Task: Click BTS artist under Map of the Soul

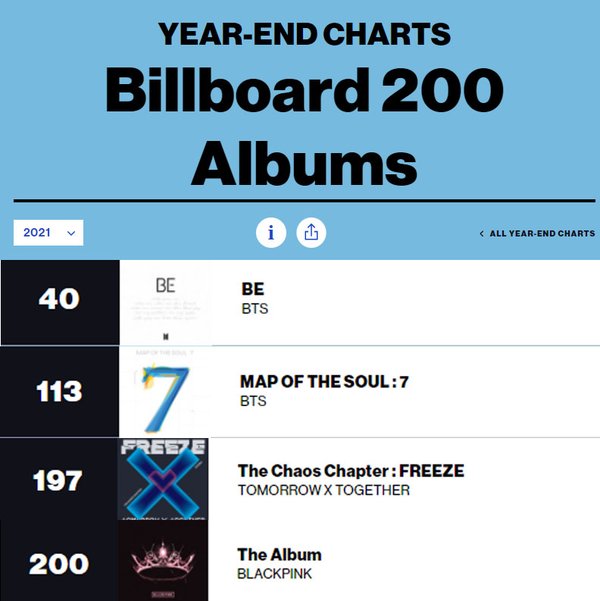Action: (253, 401)
